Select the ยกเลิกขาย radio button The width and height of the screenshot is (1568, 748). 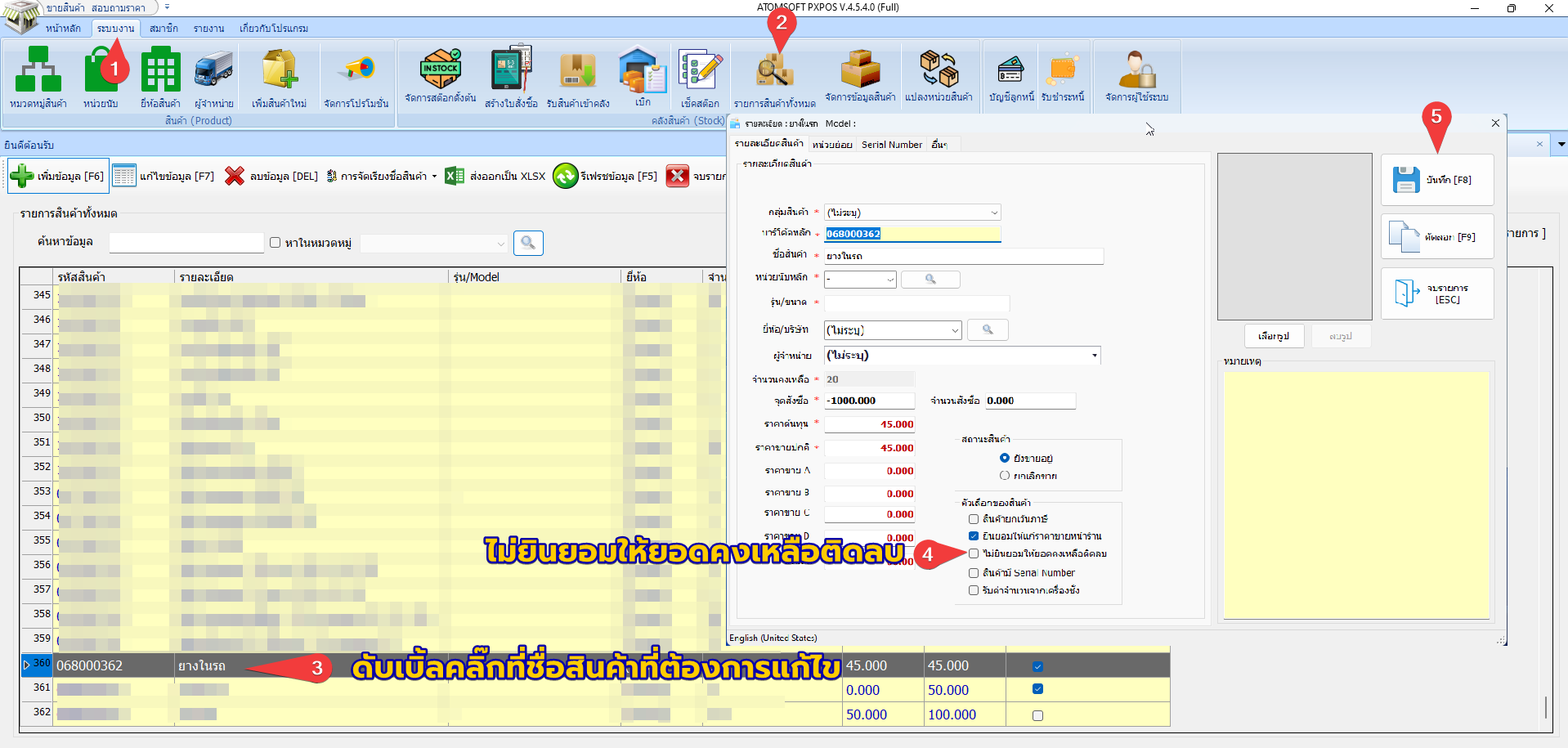click(1005, 476)
